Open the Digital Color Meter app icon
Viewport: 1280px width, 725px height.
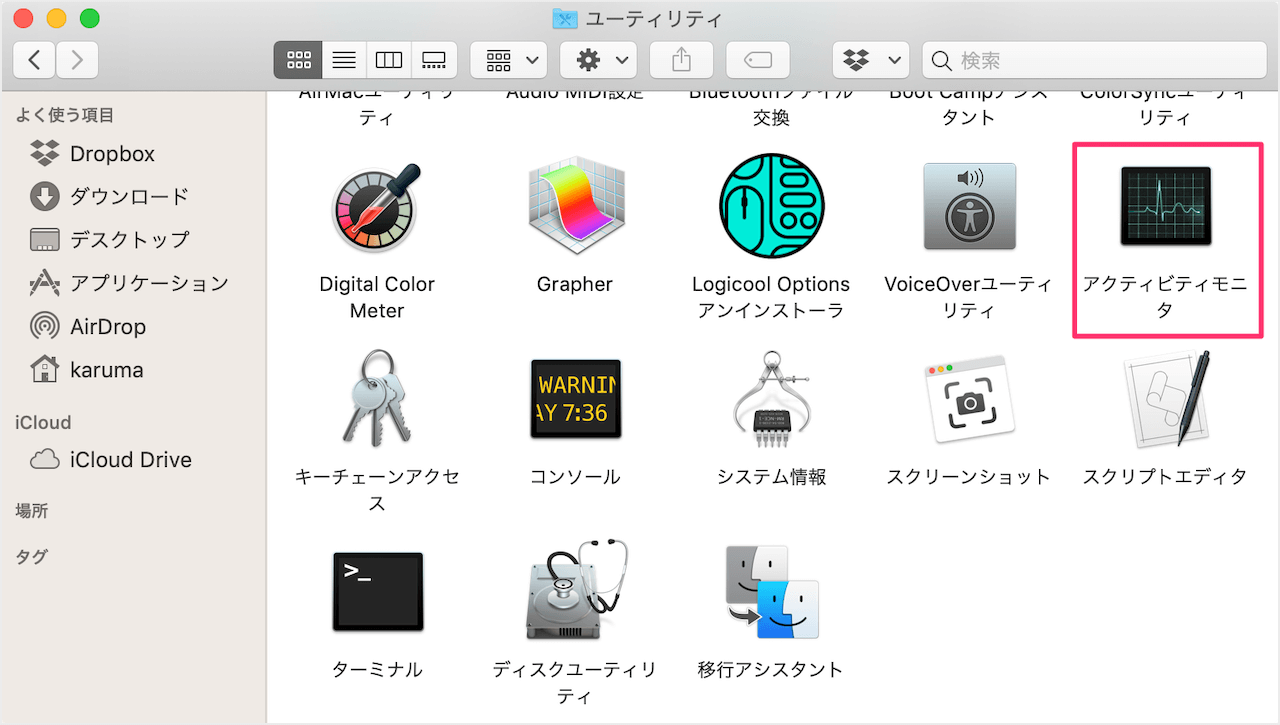pyautogui.click(x=377, y=206)
